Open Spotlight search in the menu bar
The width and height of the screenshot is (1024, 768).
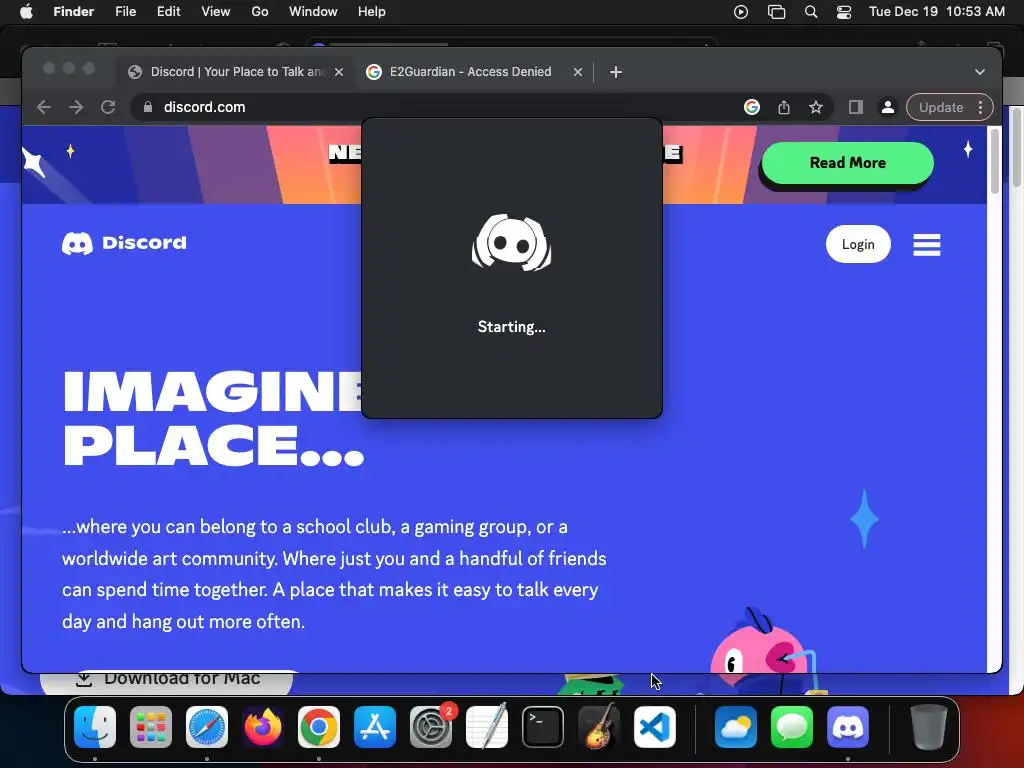(810, 12)
